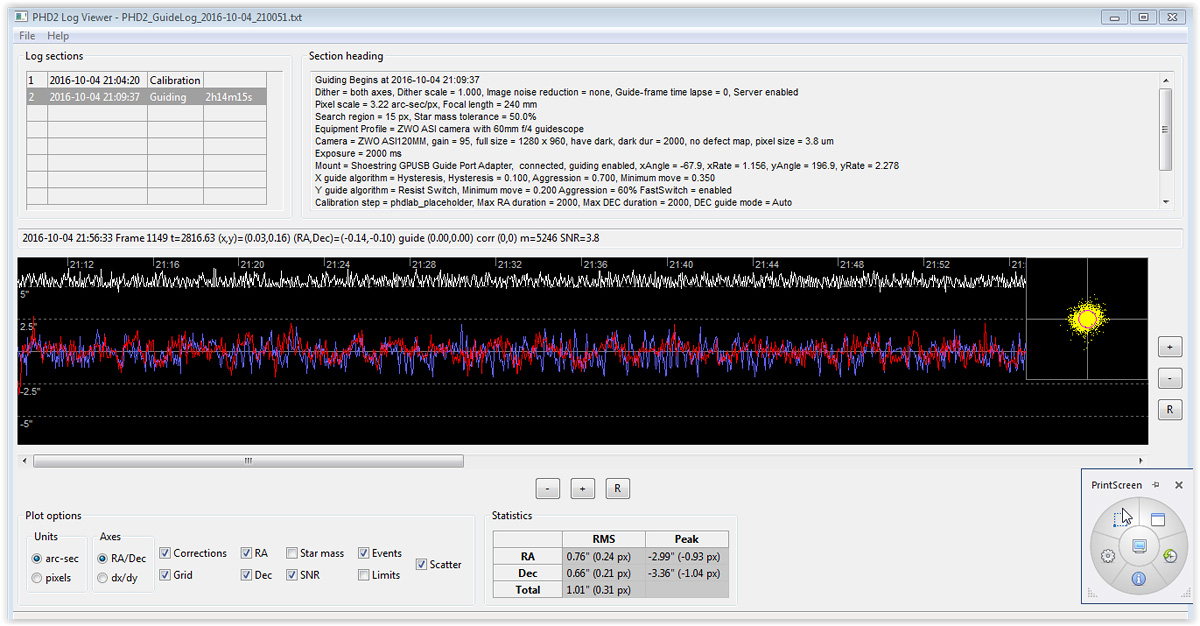Viewport: 1200px width, 626px height.
Task: Click the minus button right of graph
Action: [1169, 379]
